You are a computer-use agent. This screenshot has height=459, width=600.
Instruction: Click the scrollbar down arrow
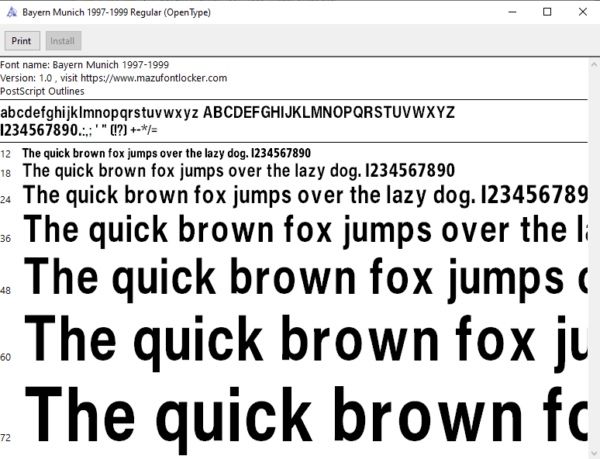594,452
